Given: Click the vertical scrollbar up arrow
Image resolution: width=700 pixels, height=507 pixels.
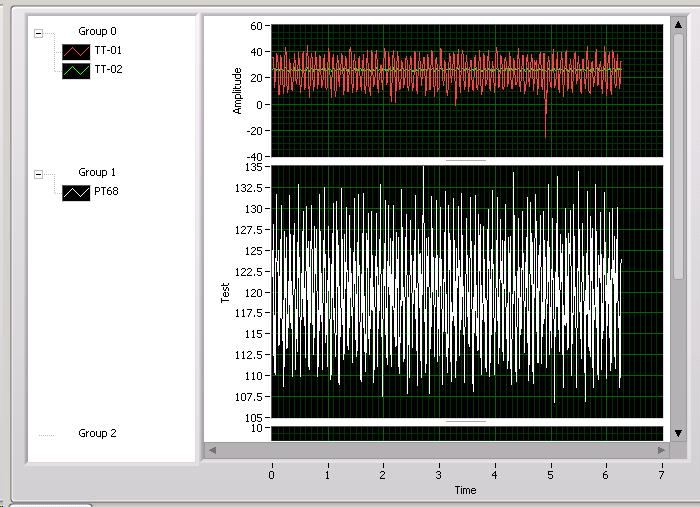Looking at the screenshot, I should coord(678,23).
